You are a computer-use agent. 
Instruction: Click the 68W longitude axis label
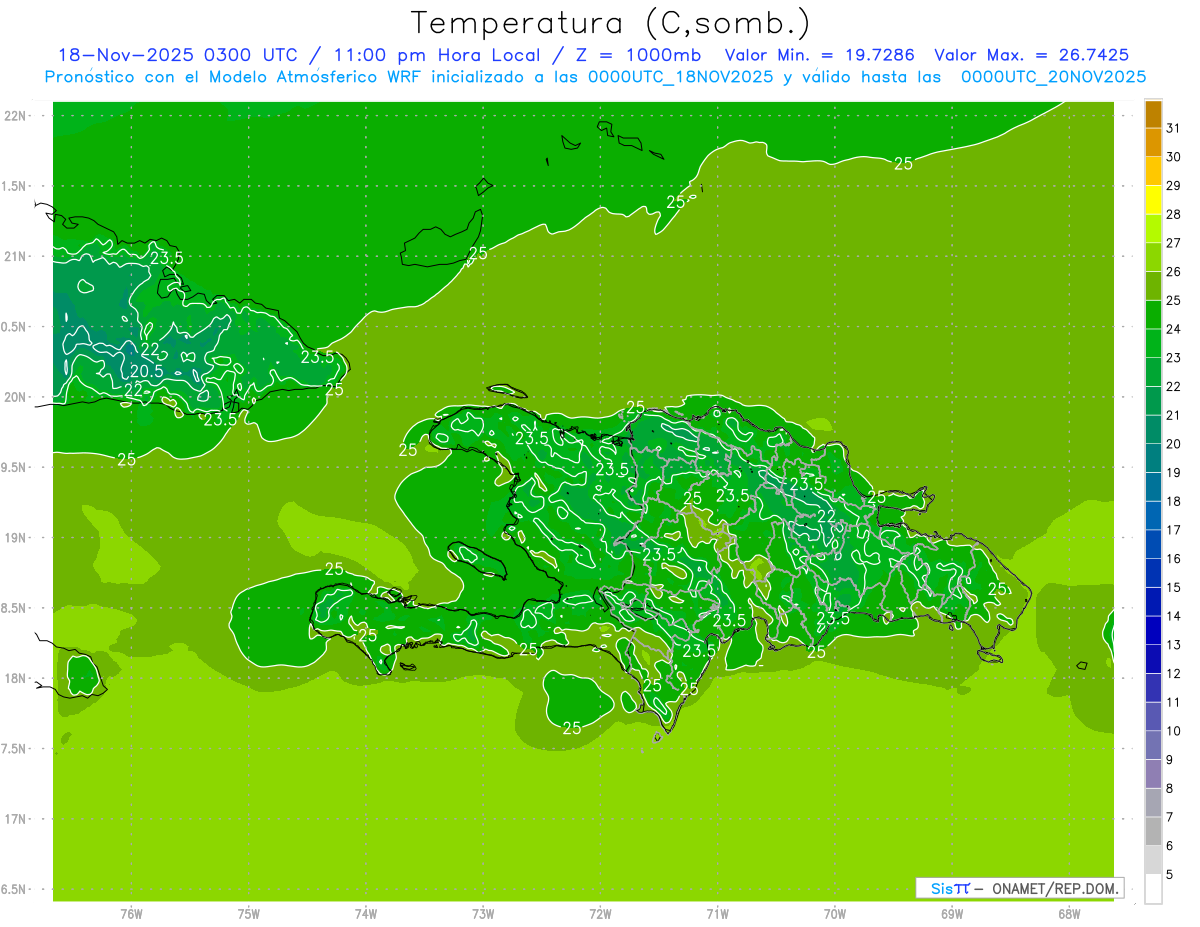[x=1068, y=913]
